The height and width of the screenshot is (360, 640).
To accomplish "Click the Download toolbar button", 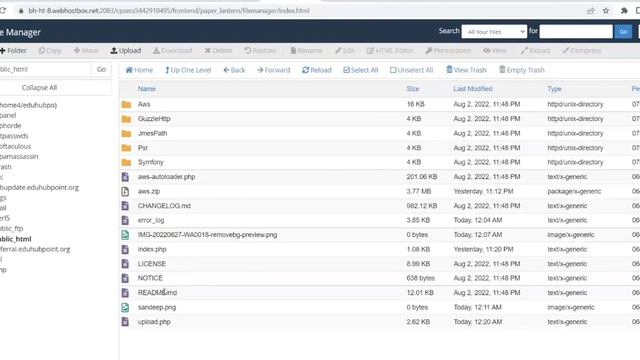I will (172, 51).
